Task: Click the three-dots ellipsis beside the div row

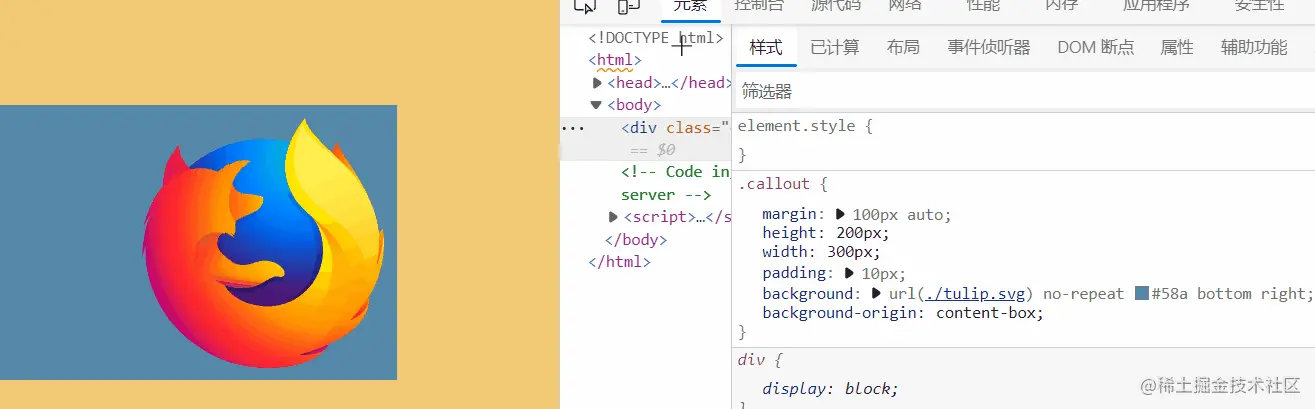Action: (572, 128)
